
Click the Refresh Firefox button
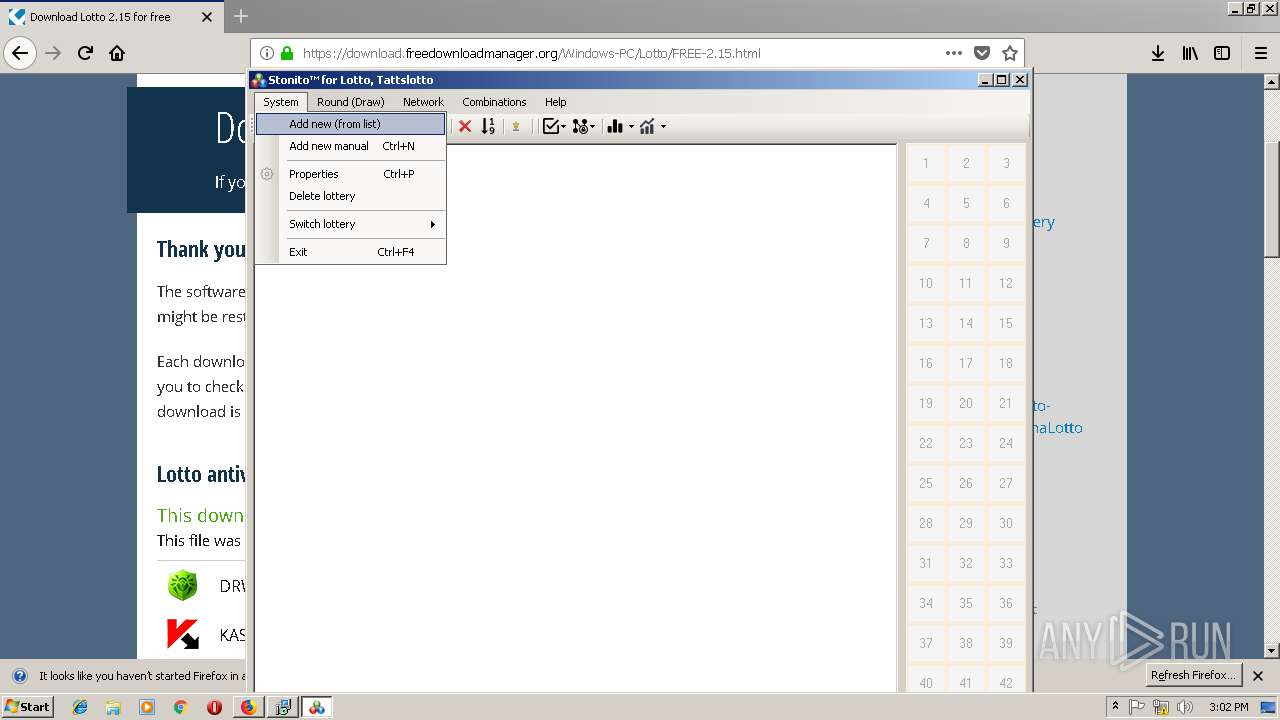(x=1192, y=675)
